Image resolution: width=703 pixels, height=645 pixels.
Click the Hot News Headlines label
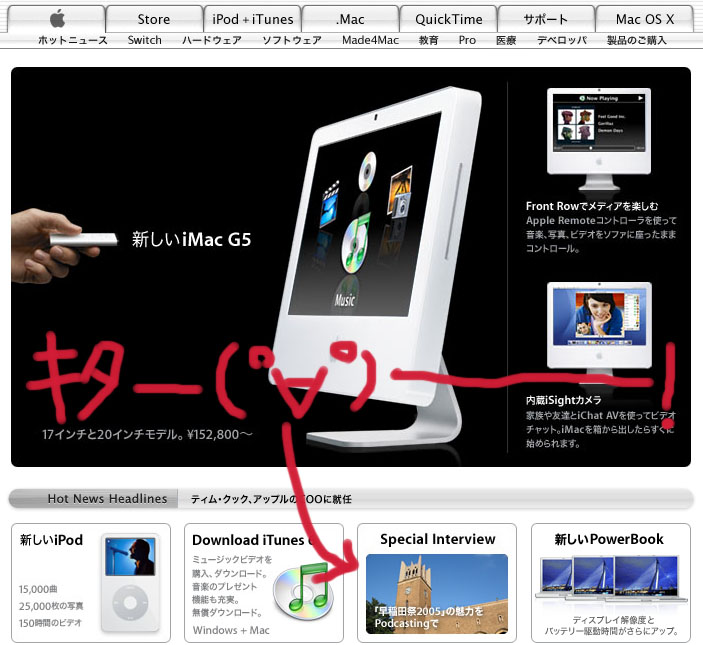click(x=107, y=498)
